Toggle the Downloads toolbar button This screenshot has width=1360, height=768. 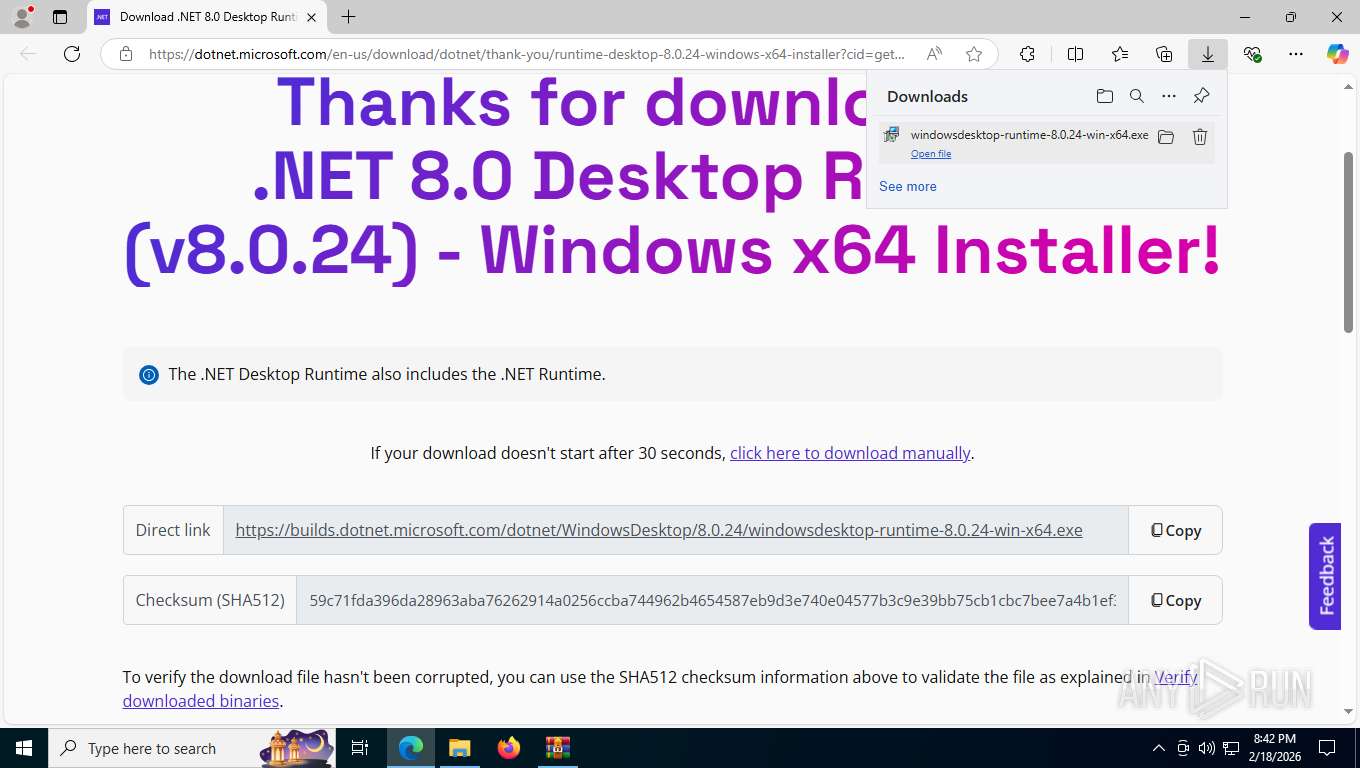pyautogui.click(x=1208, y=54)
